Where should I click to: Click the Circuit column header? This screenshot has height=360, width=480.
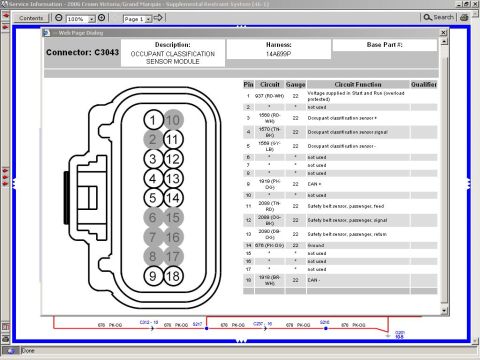pos(270,84)
